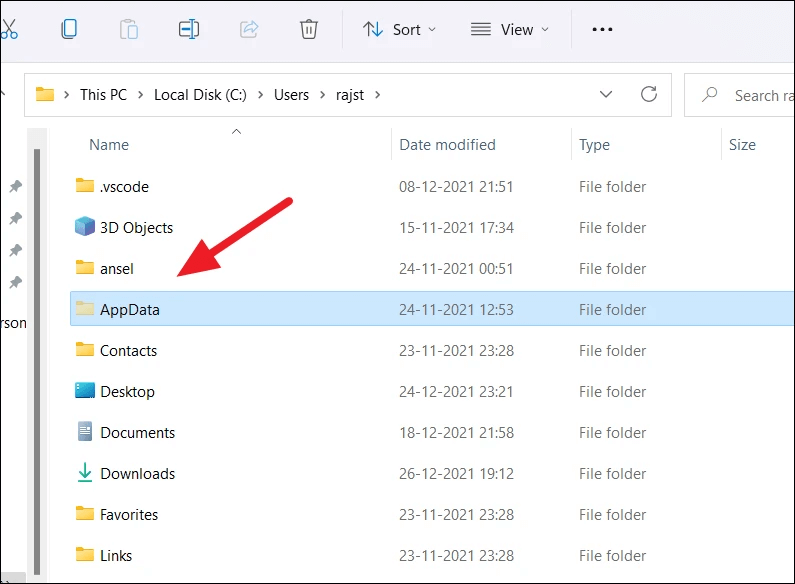795x584 pixels.
Task: Sort by Date modified column header
Action: [x=447, y=145]
